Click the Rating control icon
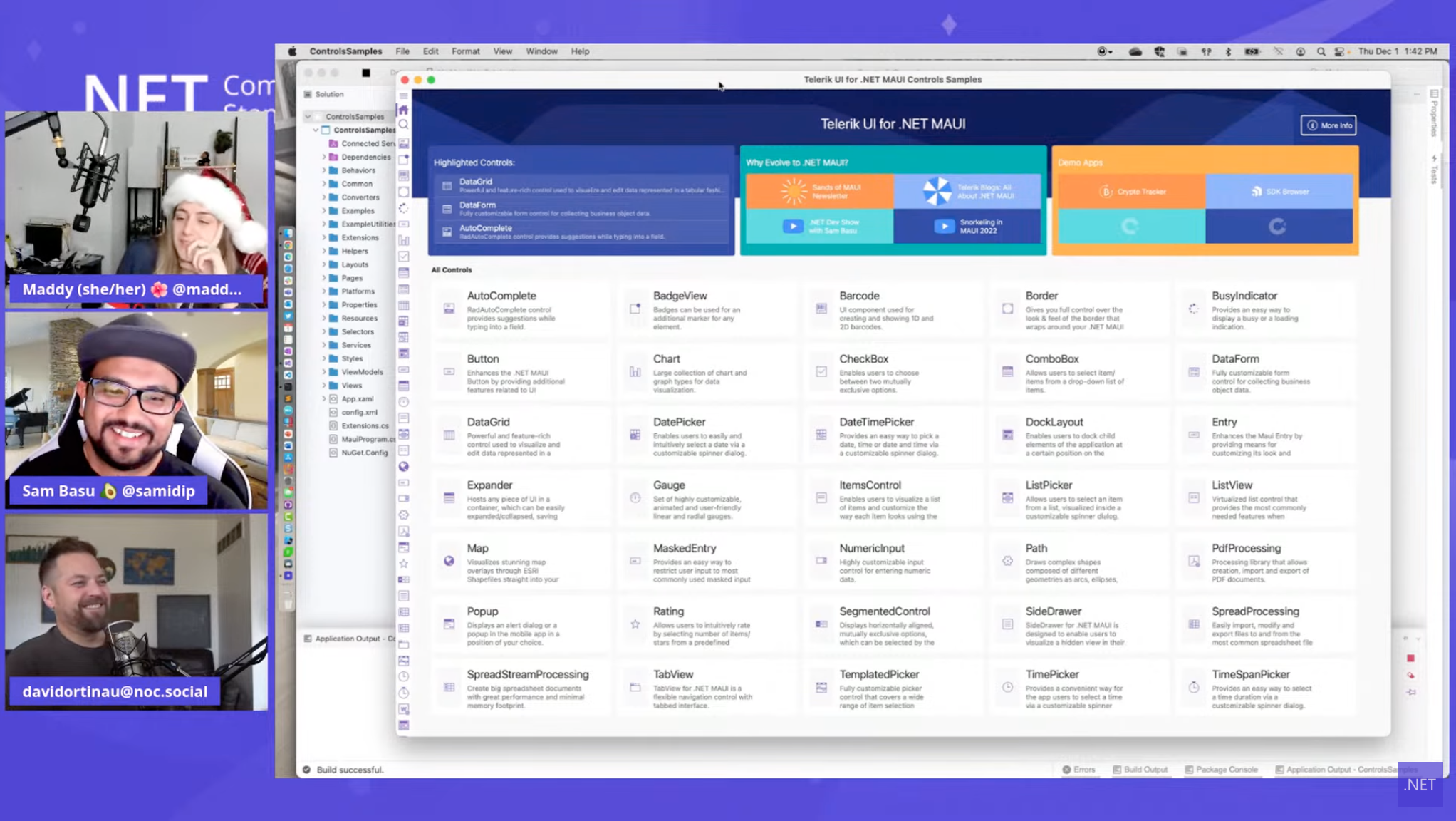 click(635, 626)
